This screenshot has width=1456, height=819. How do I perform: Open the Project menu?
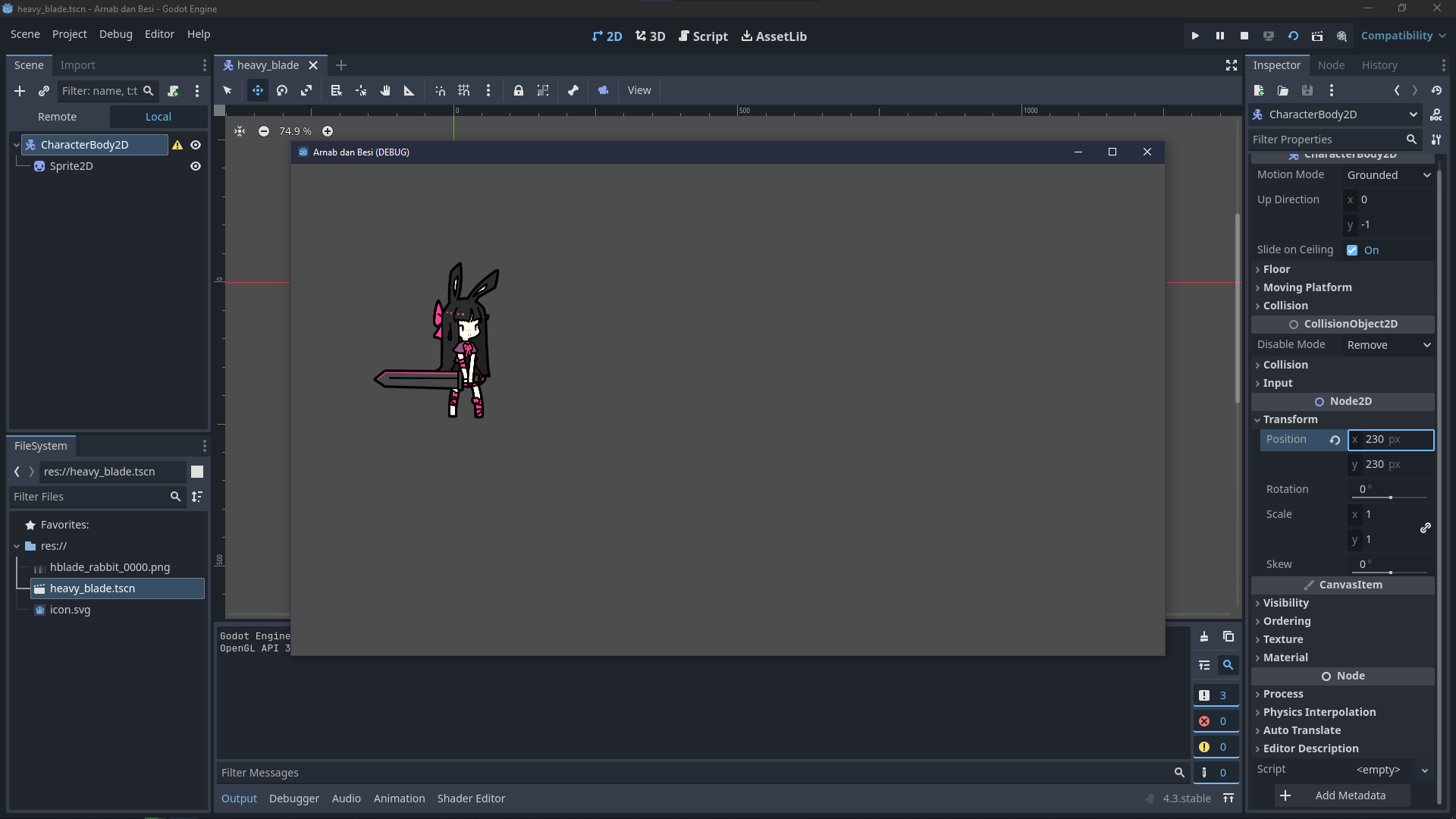tap(69, 34)
